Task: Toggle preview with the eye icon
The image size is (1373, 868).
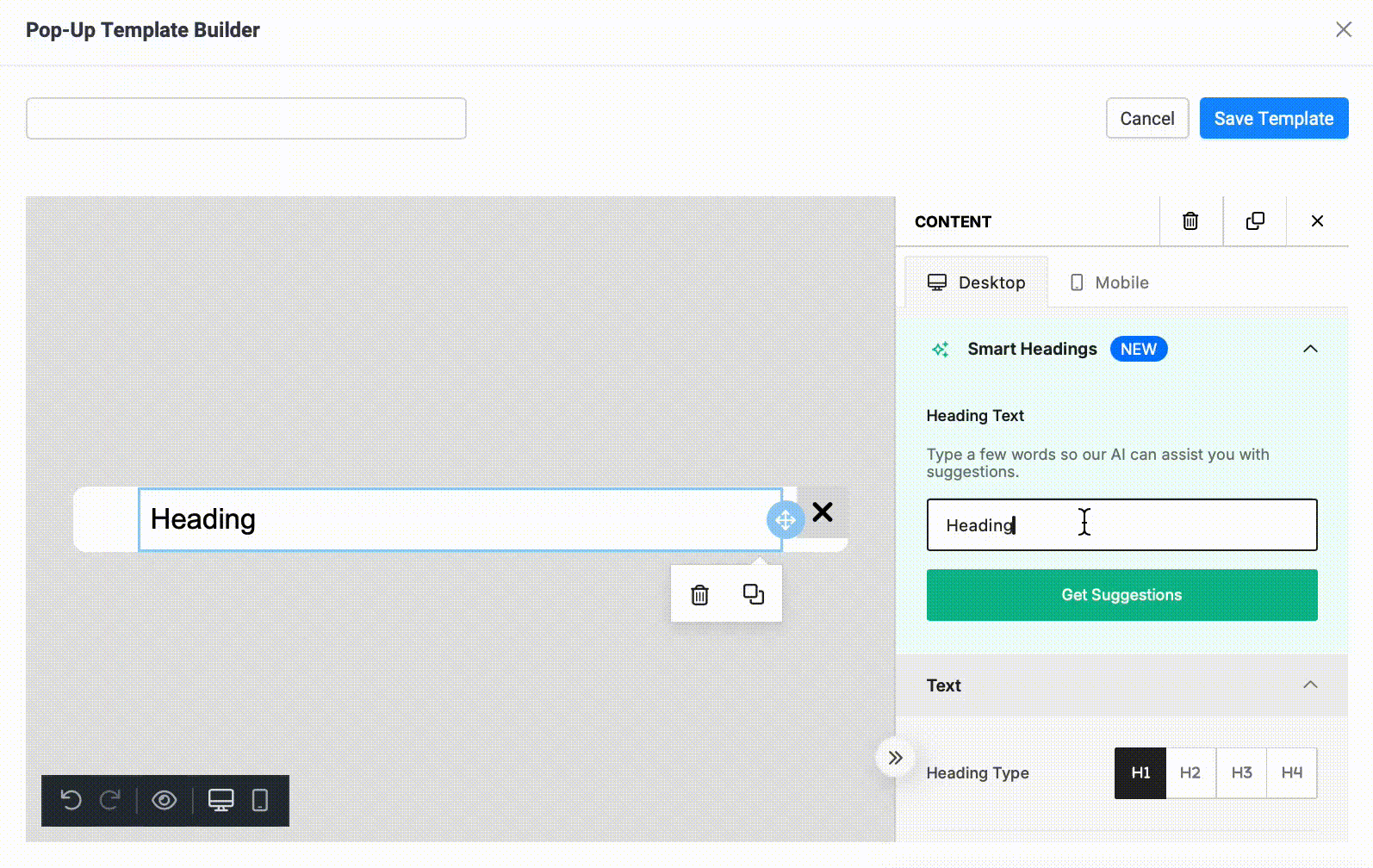Action: (x=165, y=800)
